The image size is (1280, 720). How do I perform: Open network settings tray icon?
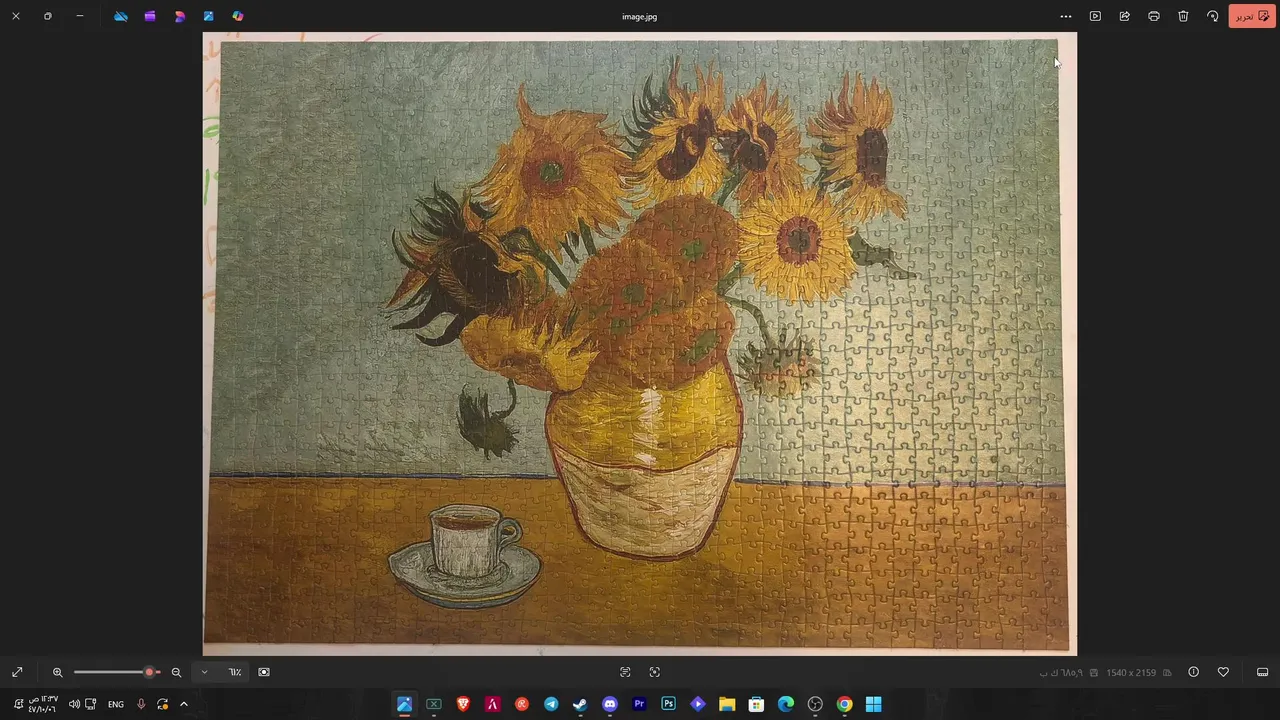coord(91,704)
